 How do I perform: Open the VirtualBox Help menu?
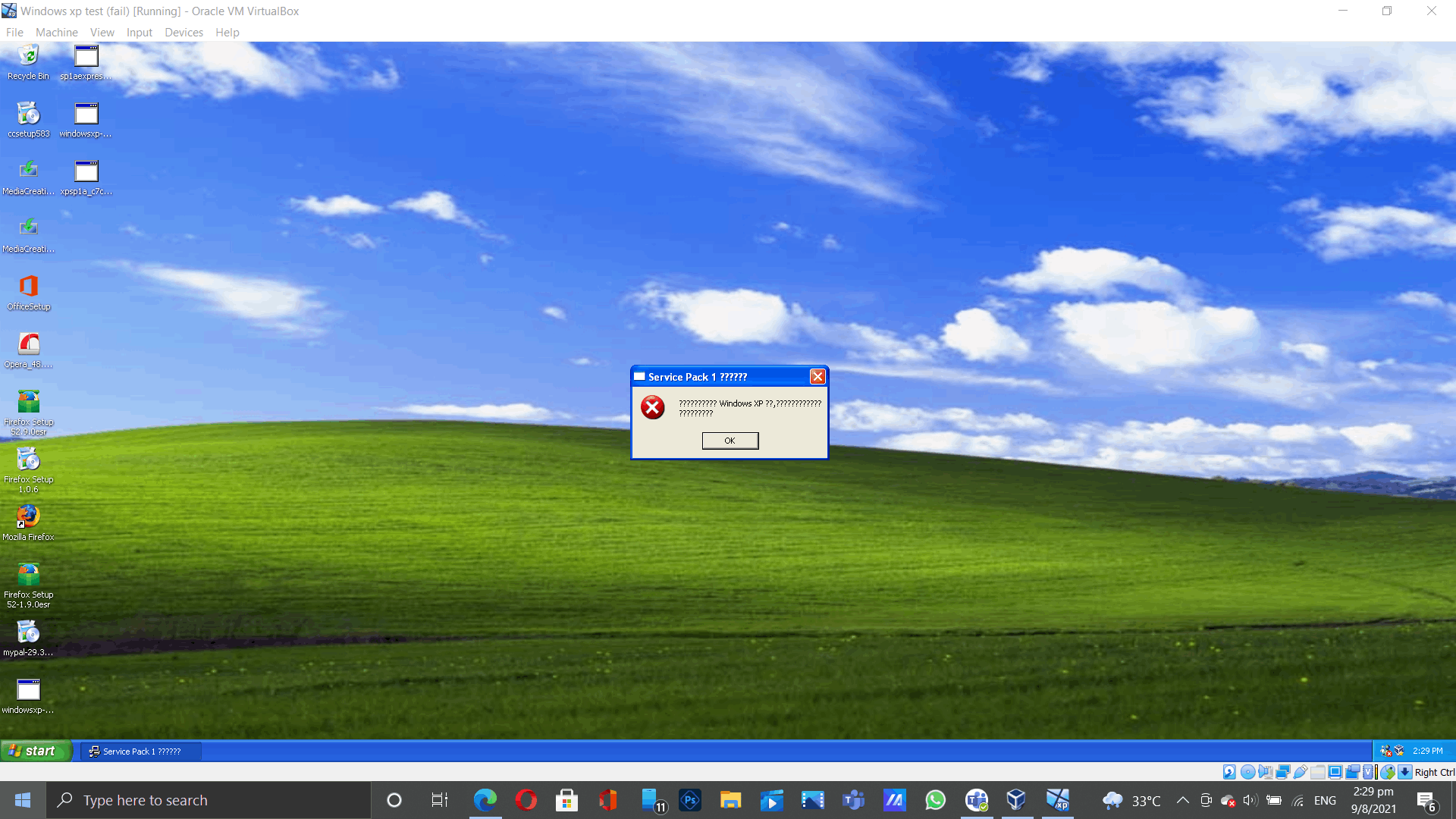227,33
